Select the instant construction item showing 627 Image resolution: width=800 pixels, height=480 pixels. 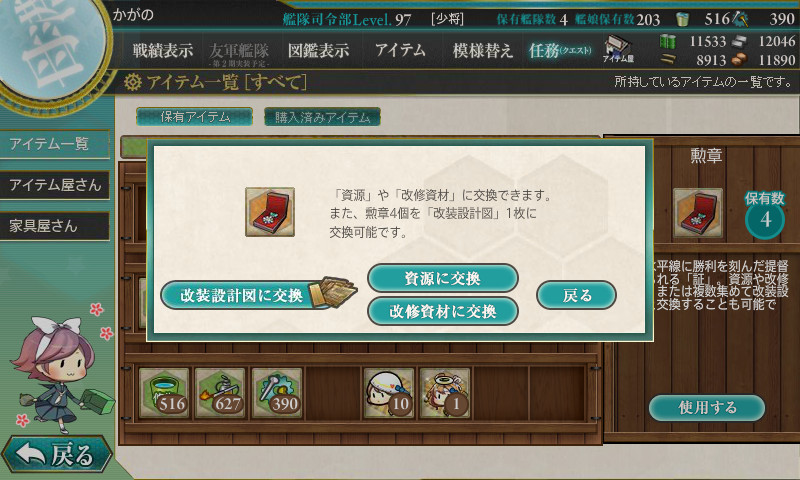coord(220,393)
